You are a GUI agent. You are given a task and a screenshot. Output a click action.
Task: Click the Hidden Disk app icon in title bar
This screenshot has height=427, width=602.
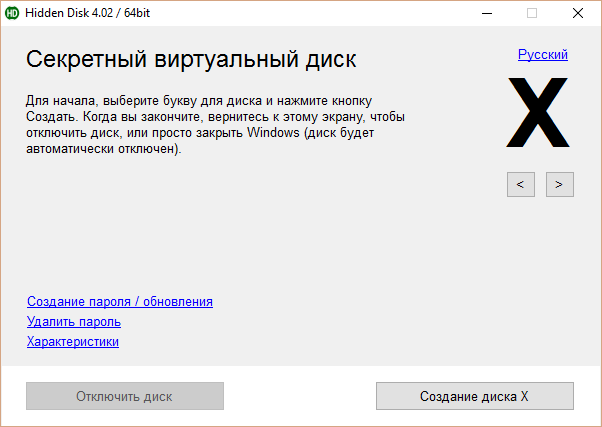coord(12,13)
